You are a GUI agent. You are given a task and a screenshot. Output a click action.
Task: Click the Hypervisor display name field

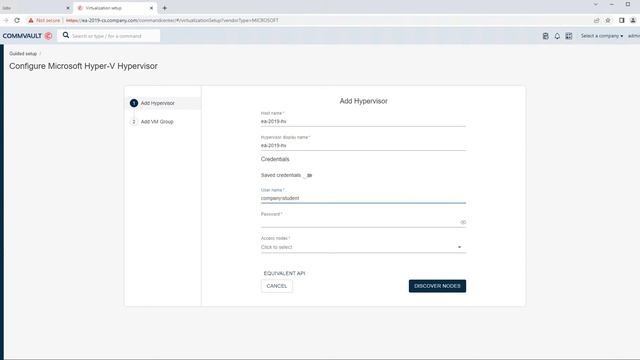[363, 145]
